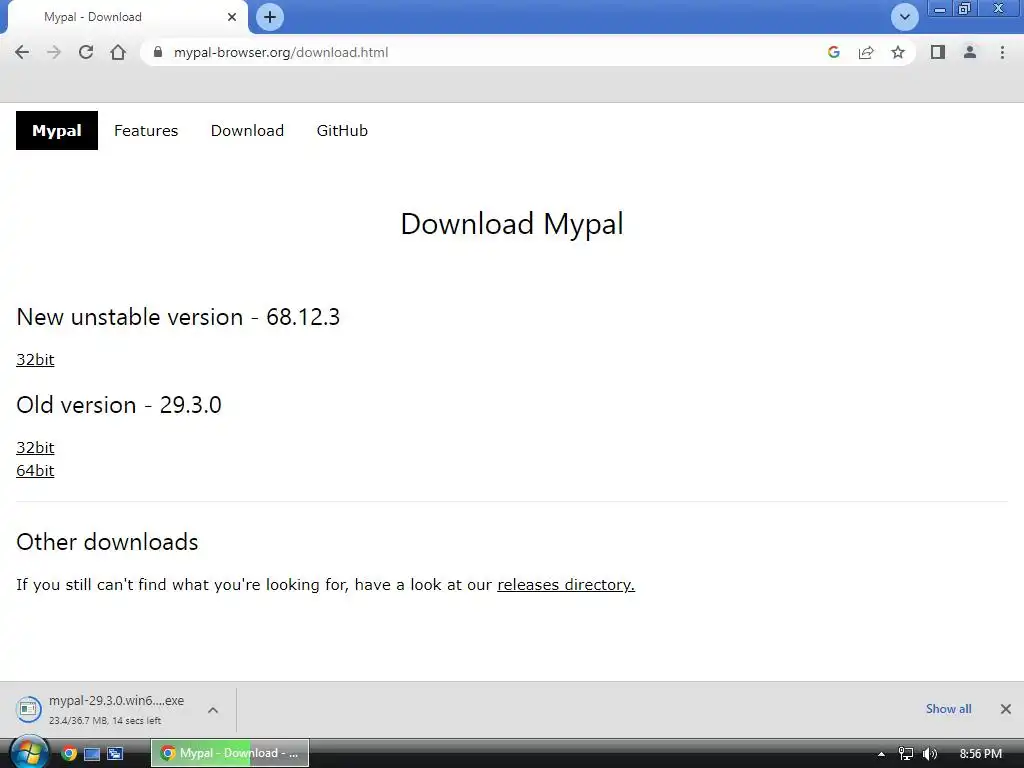Open the volume control tray icon

929,754
